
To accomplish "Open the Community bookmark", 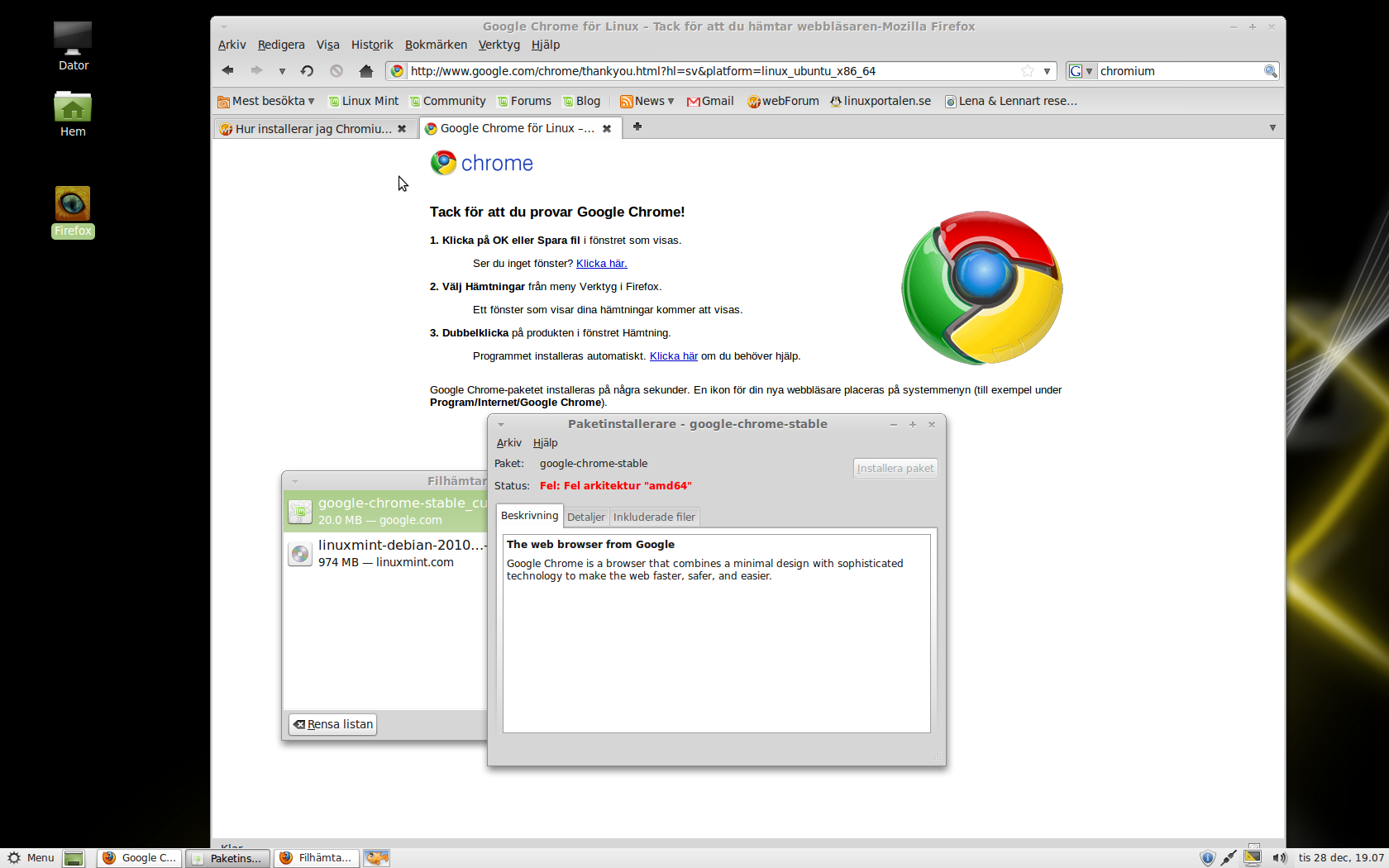I will tap(447, 101).
